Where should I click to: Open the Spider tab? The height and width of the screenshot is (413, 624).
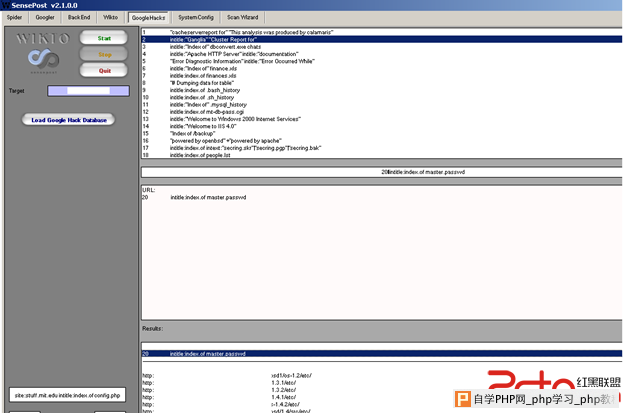point(15,18)
